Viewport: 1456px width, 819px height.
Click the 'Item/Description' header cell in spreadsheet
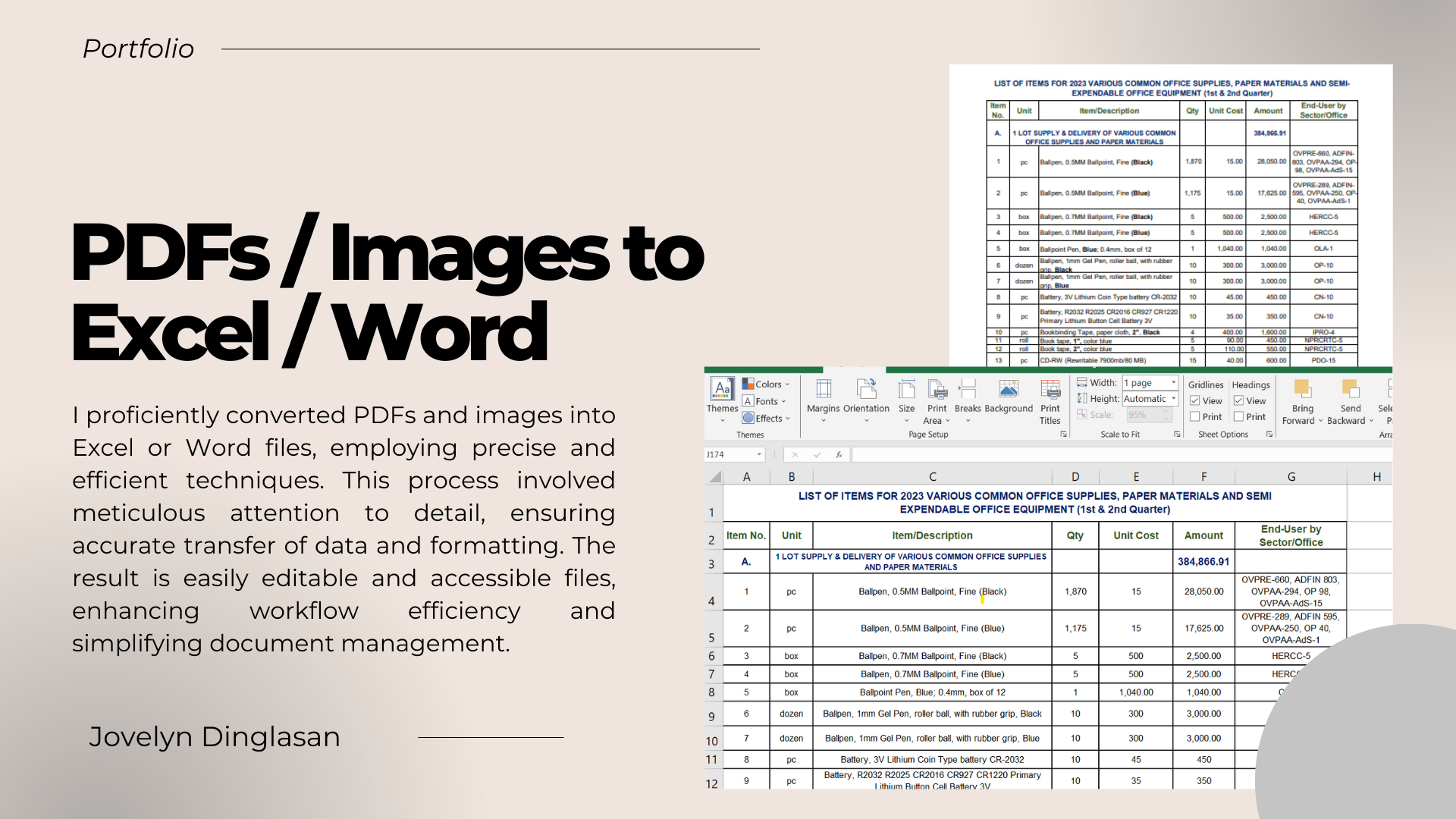click(x=932, y=535)
